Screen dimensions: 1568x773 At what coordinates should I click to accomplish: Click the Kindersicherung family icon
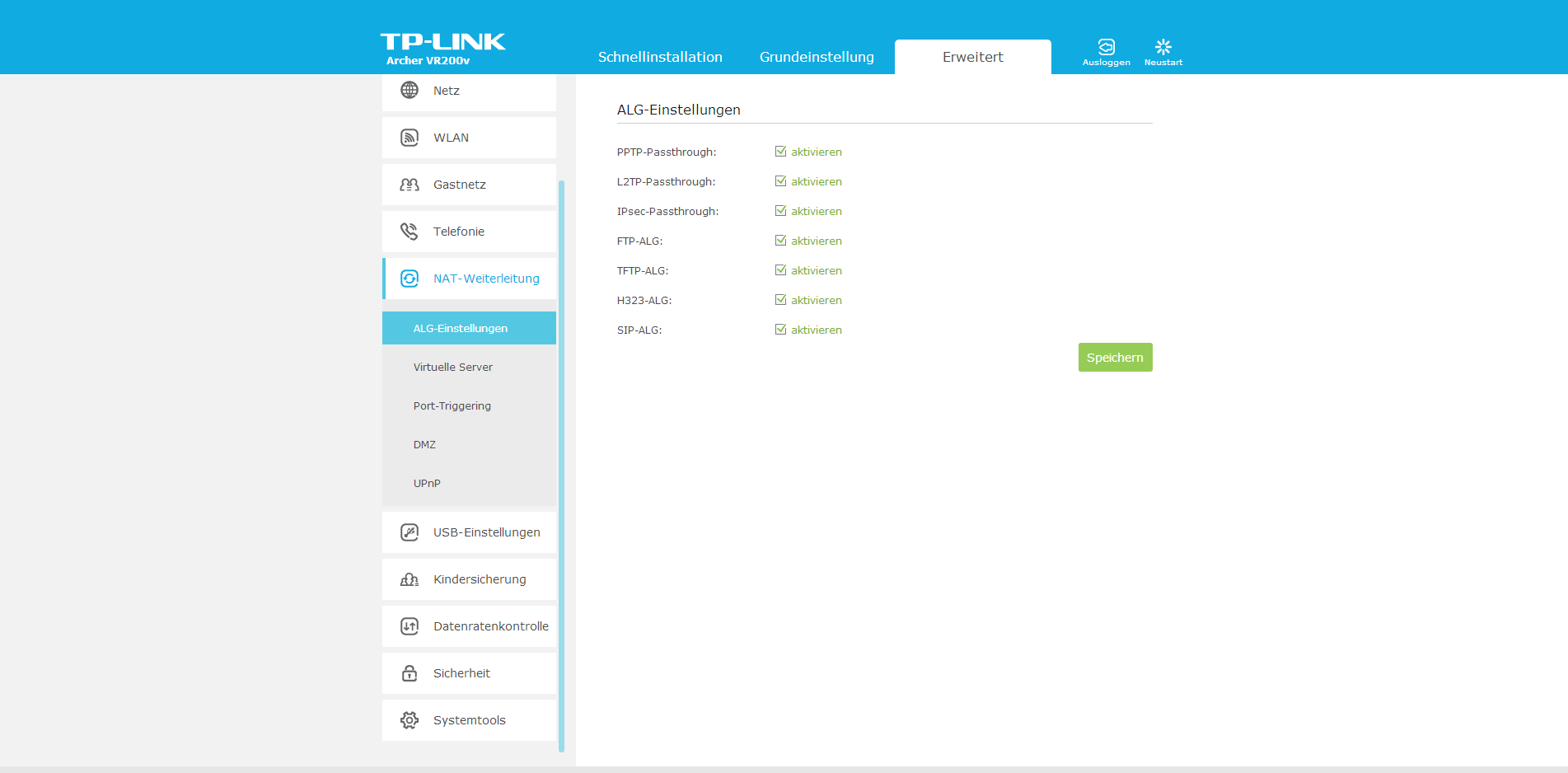point(410,579)
